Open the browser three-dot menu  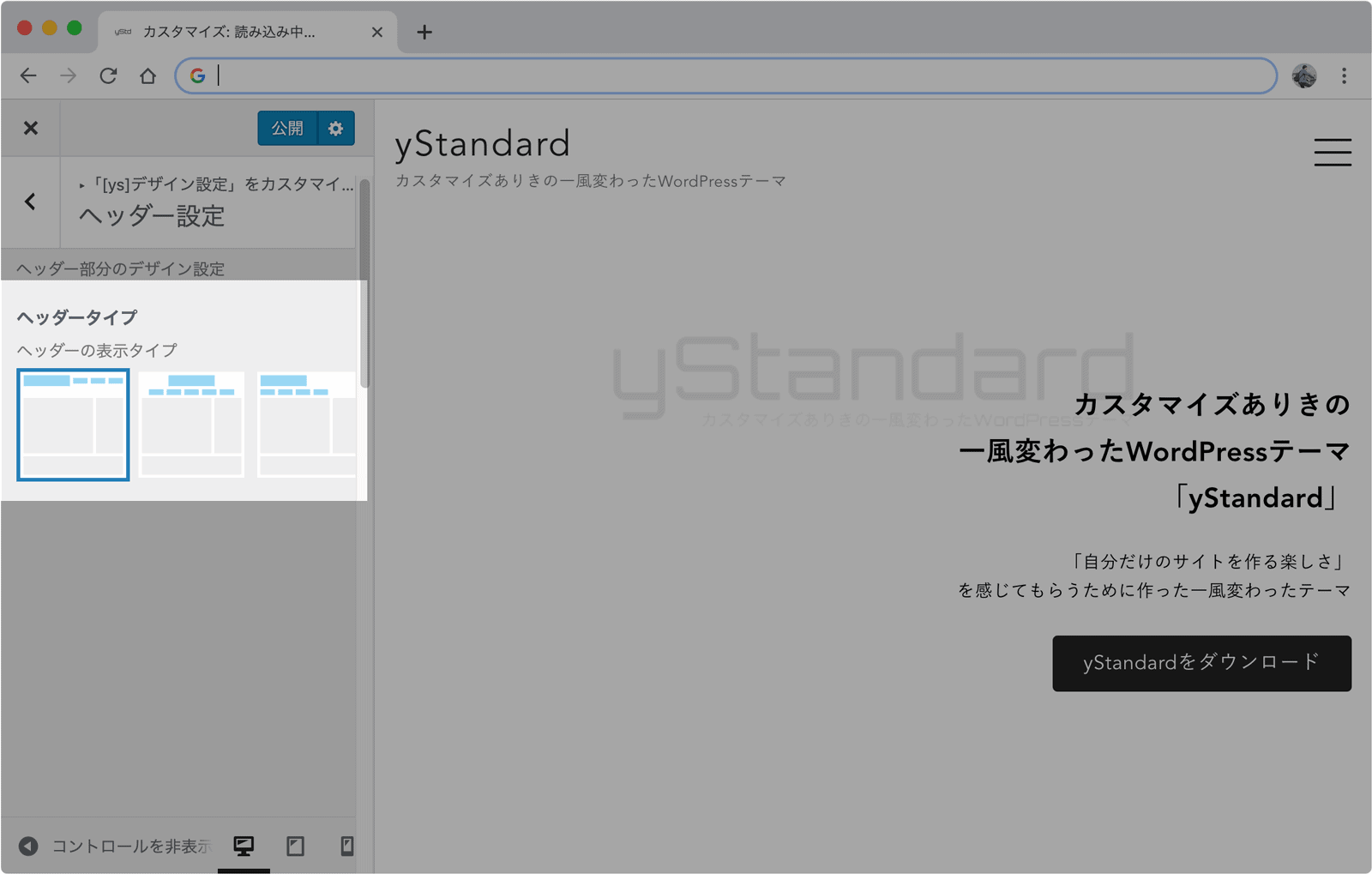(1344, 75)
